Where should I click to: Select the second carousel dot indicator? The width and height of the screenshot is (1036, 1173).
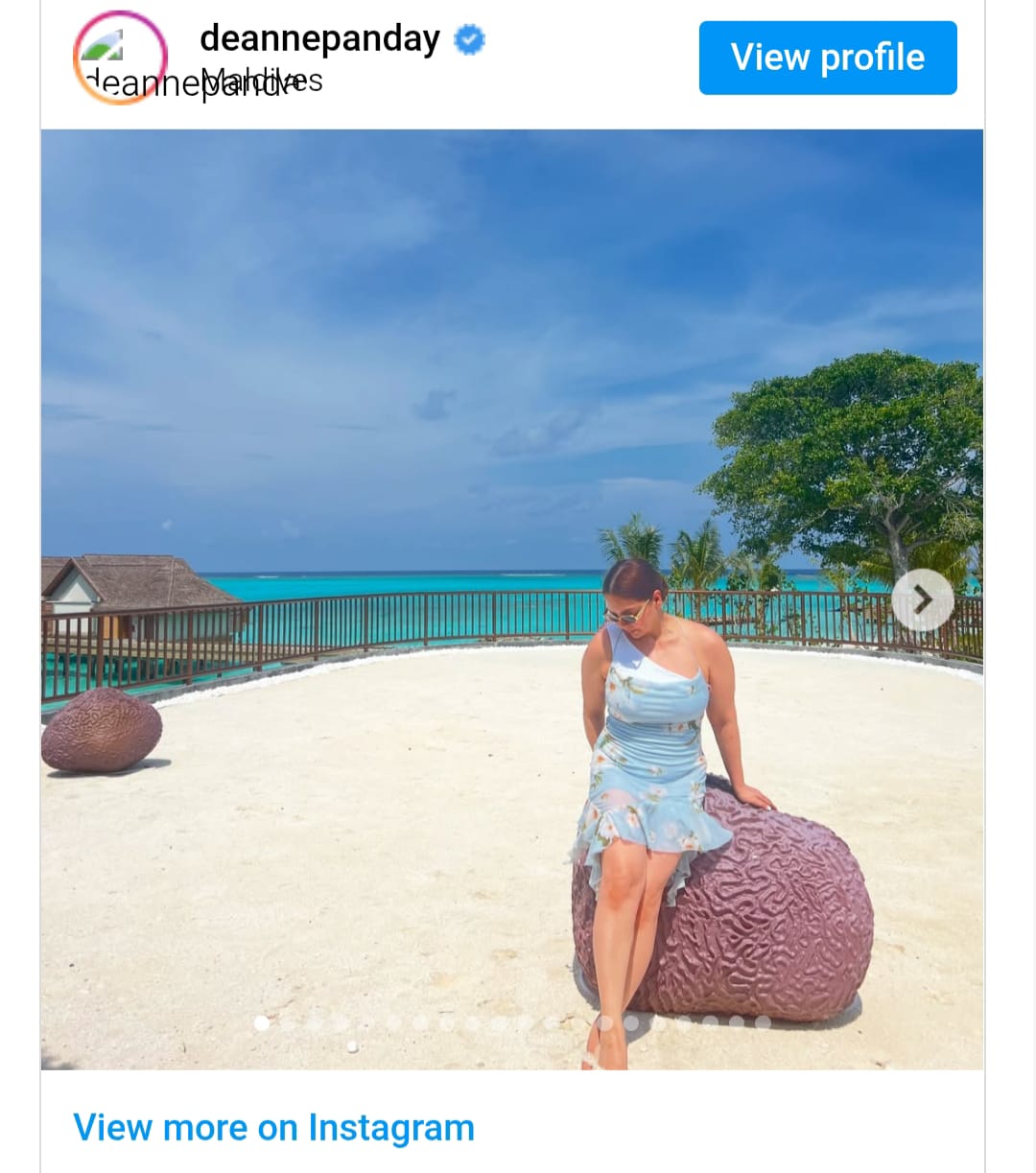click(288, 1023)
